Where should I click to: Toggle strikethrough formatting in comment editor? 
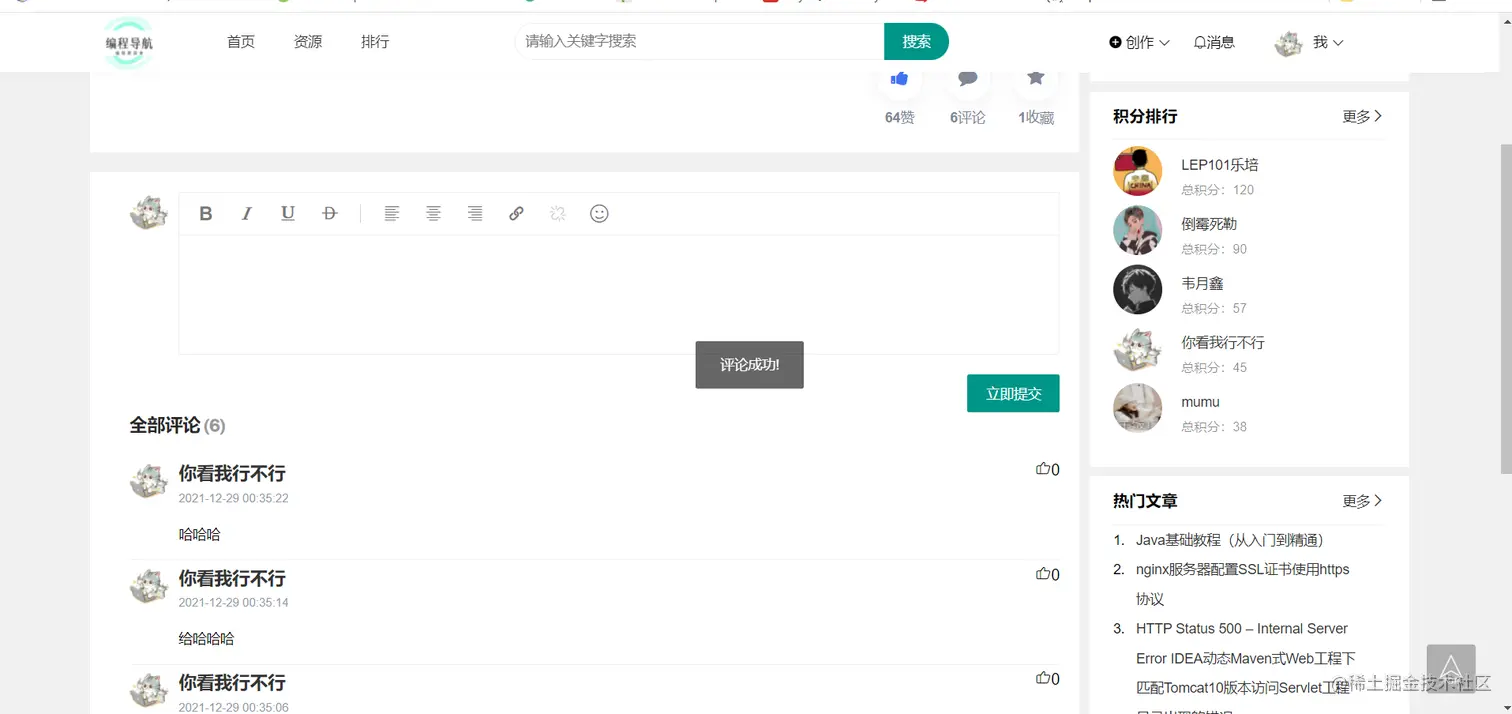(x=330, y=213)
